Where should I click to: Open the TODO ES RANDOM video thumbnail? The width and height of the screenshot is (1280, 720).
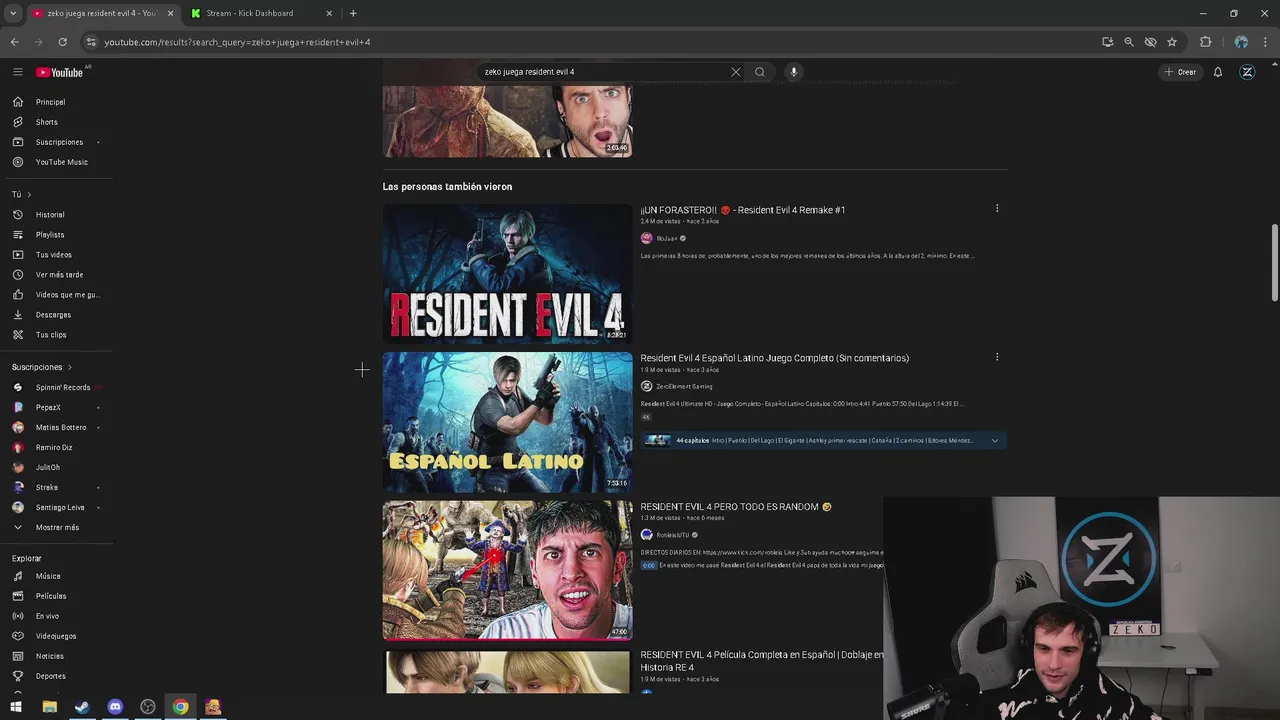click(507, 570)
